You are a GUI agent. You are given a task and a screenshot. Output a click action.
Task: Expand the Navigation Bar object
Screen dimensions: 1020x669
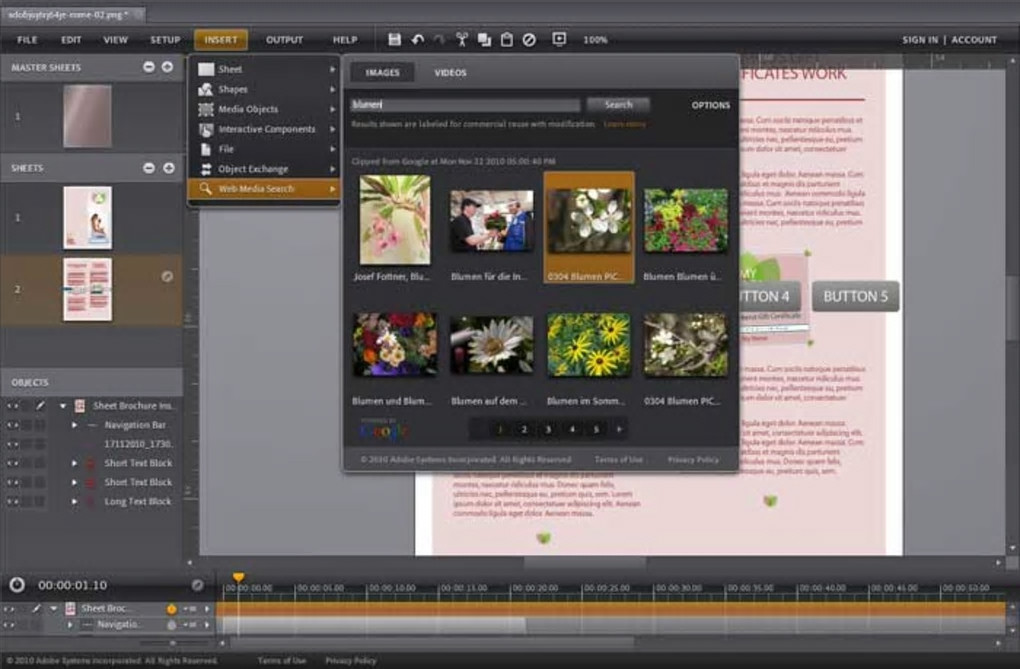74,425
